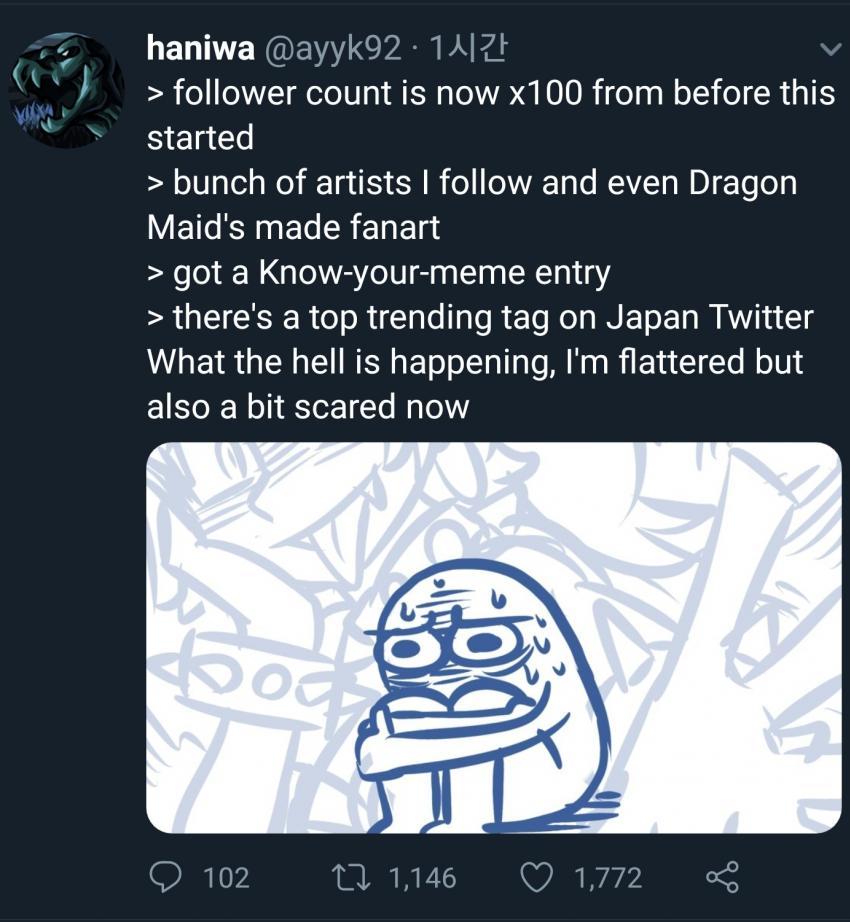Click the 'follower count is now x100' line
The width and height of the screenshot is (850, 922).
(490, 93)
